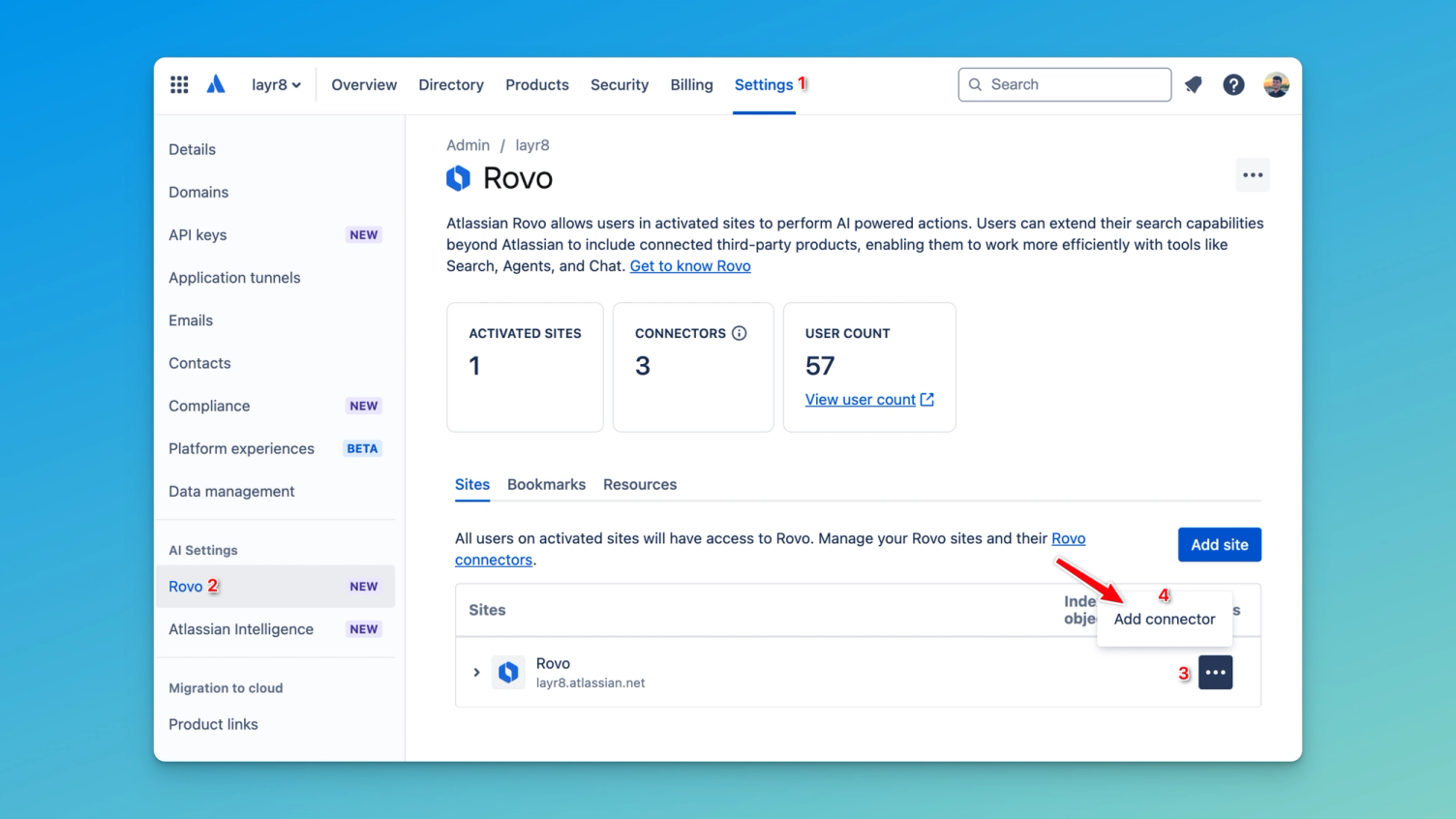This screenshot has height=819, width=1456.
Task: Go to the Overview nav tab
Action: pyautogui.click(x=364, y=85)
